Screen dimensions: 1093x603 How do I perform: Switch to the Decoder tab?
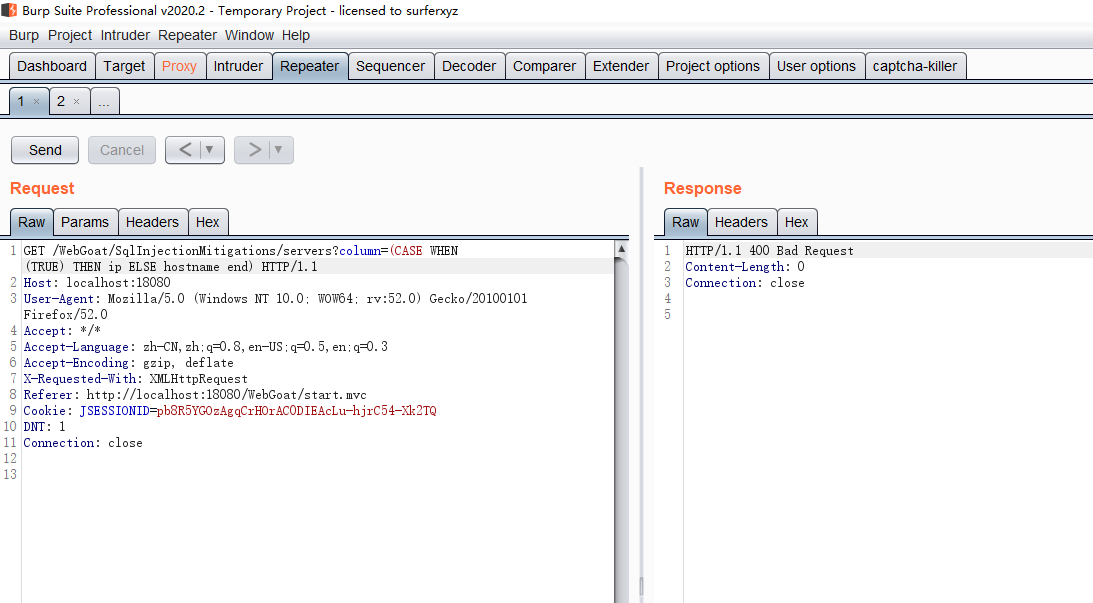pyautogui.click(x=469, y=66)
